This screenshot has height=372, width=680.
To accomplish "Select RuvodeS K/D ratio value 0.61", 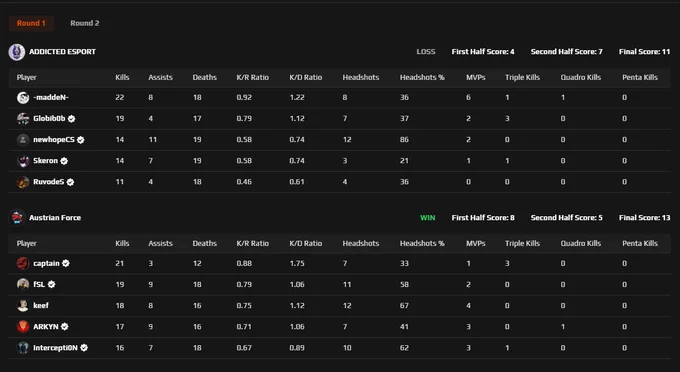I will (297, 182).
